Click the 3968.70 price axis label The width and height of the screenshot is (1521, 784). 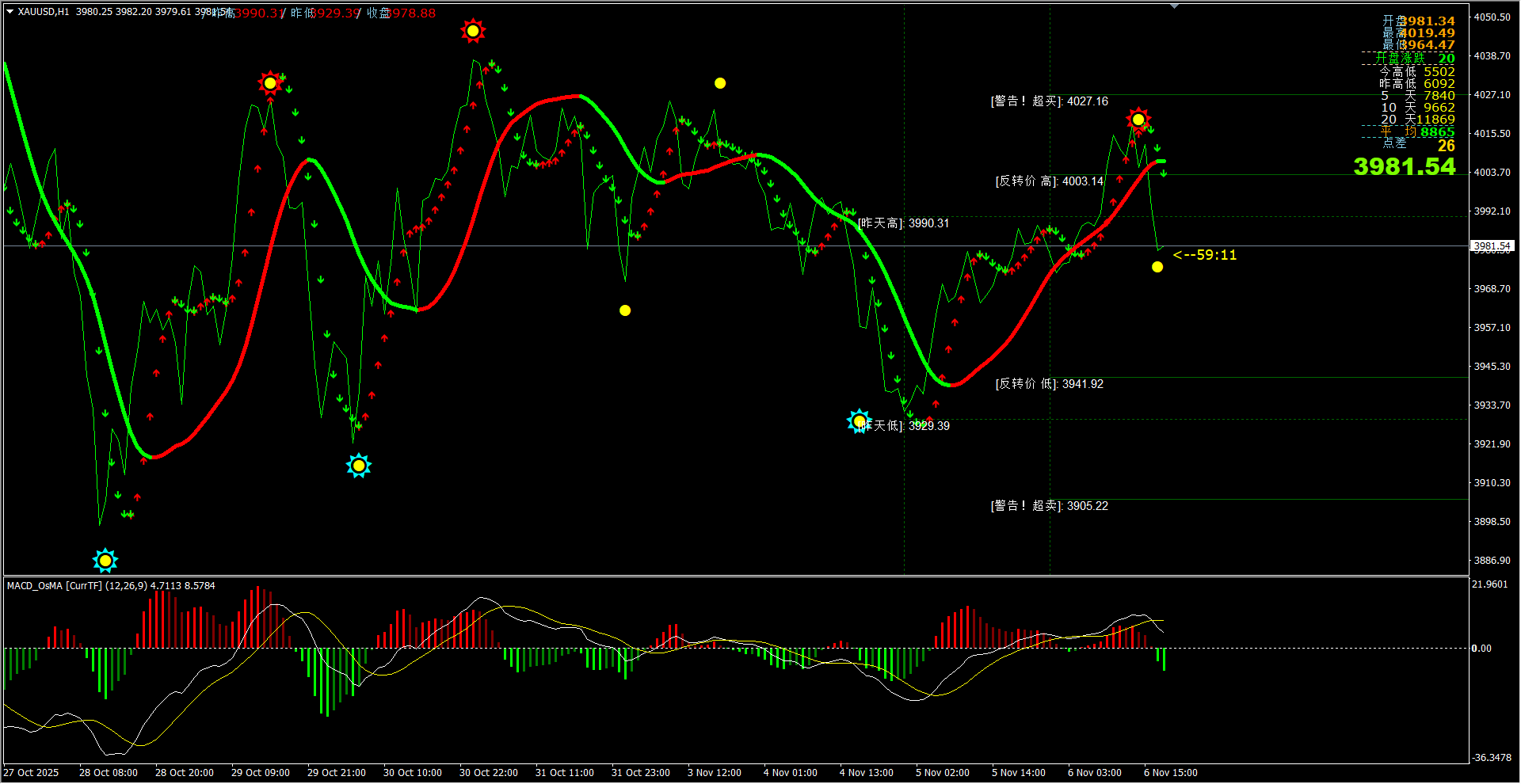coord(1492,289)
